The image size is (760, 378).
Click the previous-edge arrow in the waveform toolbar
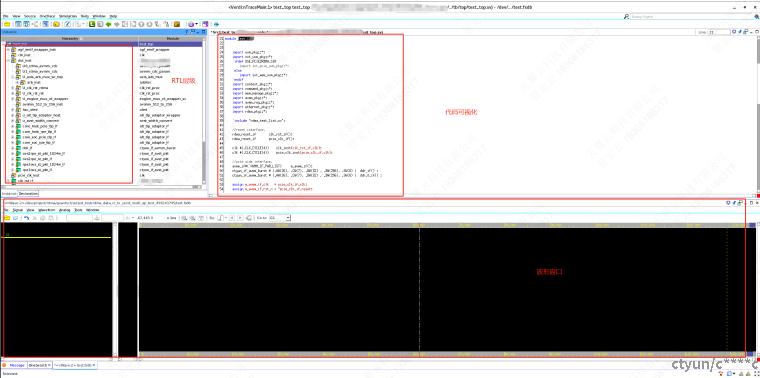click(x=232, y=218)
